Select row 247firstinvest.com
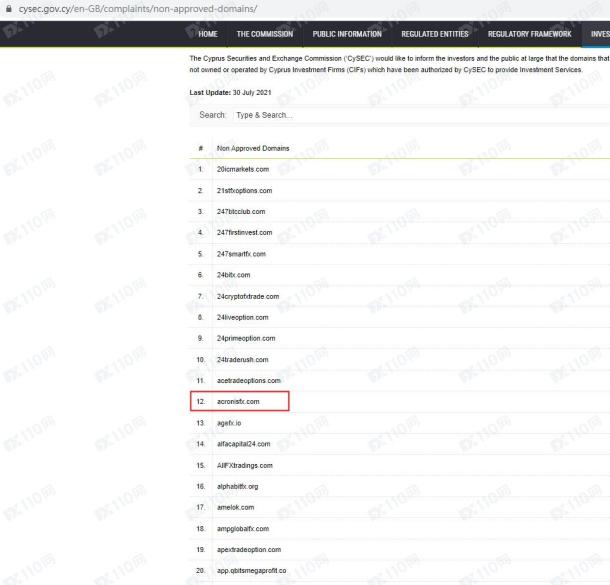This screenshot has width=610, height=585. click(x=400, y=233)
